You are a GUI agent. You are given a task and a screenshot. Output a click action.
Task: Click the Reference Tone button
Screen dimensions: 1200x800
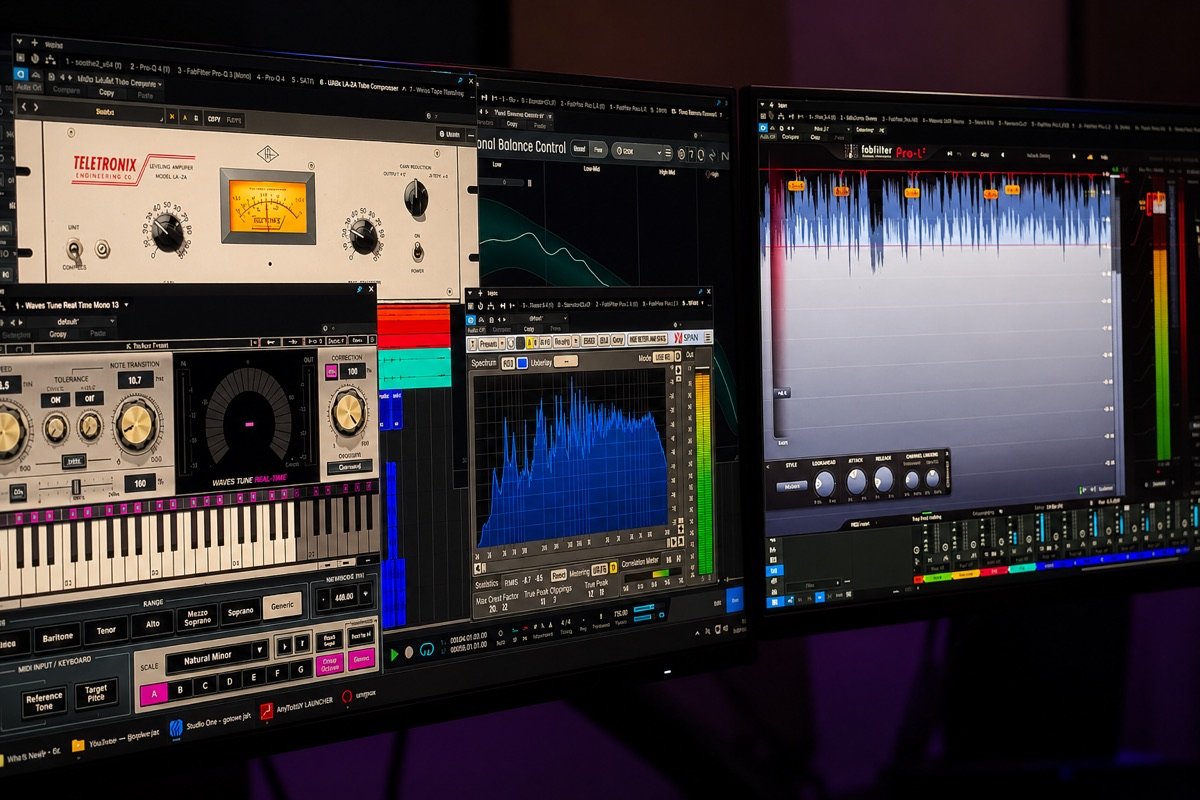tap(44, 700)
